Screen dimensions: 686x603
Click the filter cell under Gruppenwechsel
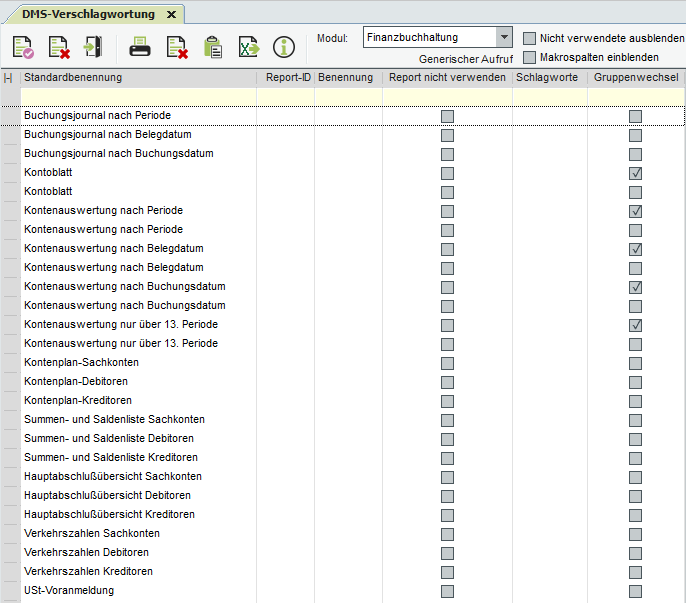click(636, 97)
